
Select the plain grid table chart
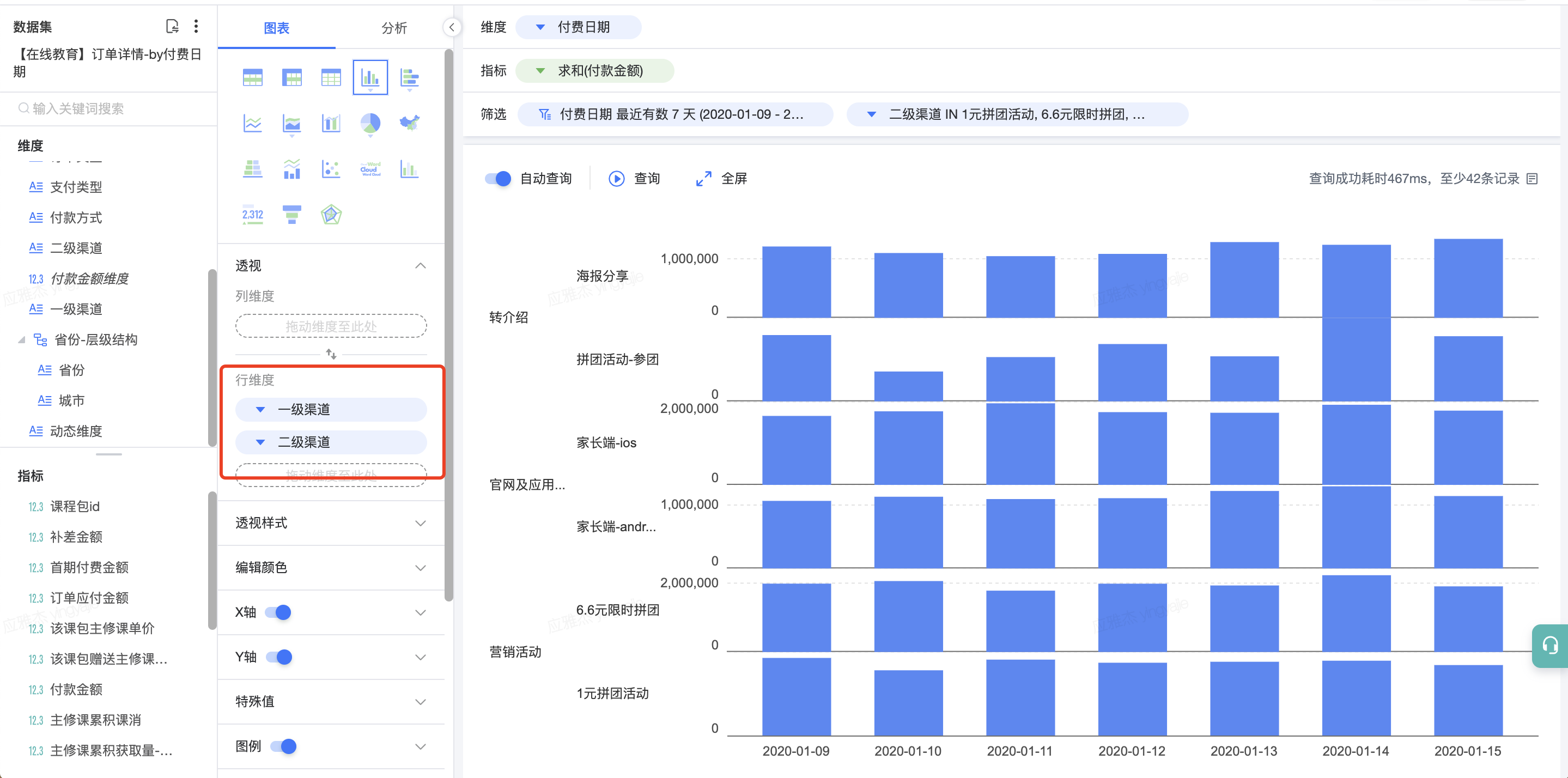pos(331,78)
